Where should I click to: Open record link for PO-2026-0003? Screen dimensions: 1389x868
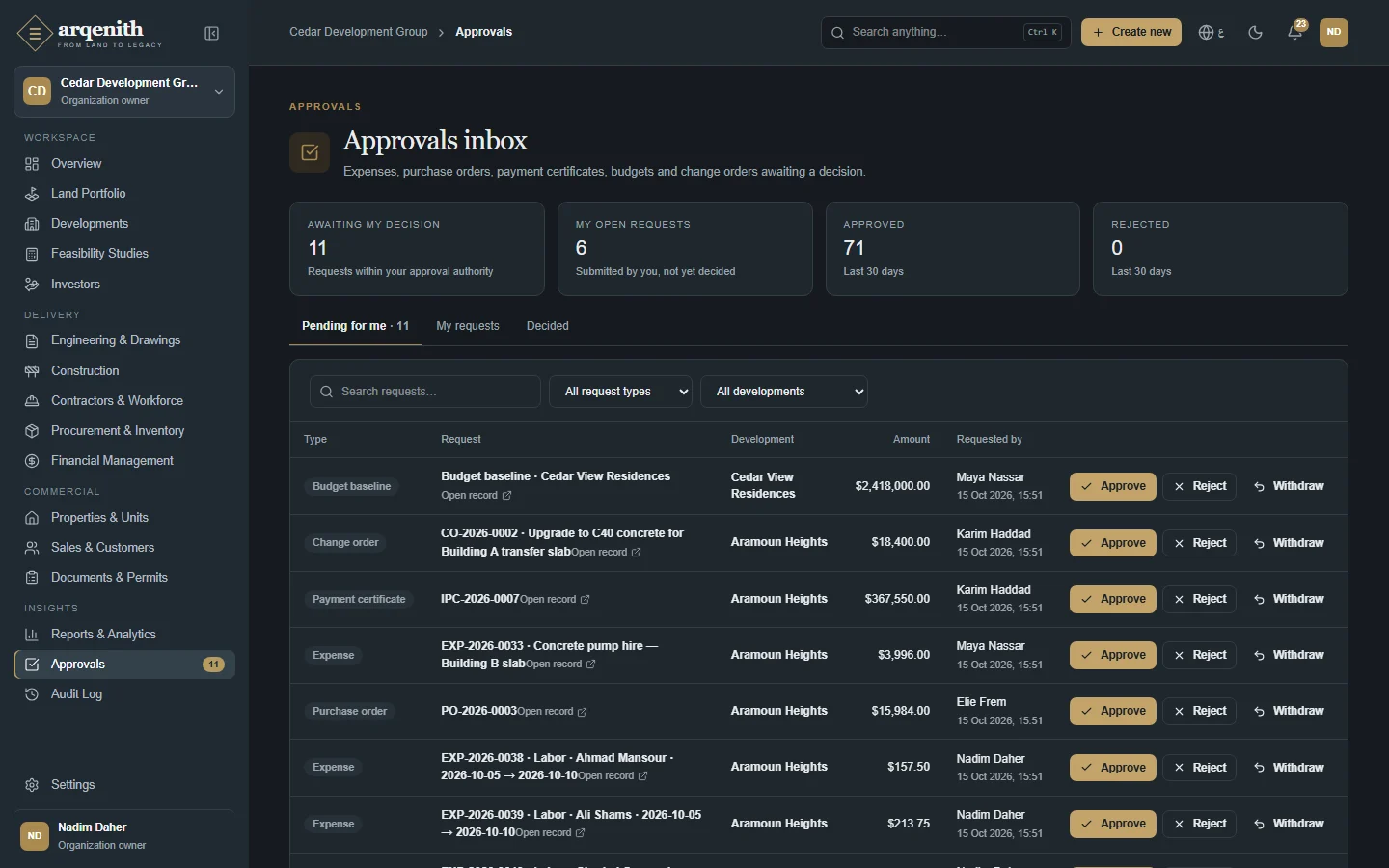[x=553, y=712]
